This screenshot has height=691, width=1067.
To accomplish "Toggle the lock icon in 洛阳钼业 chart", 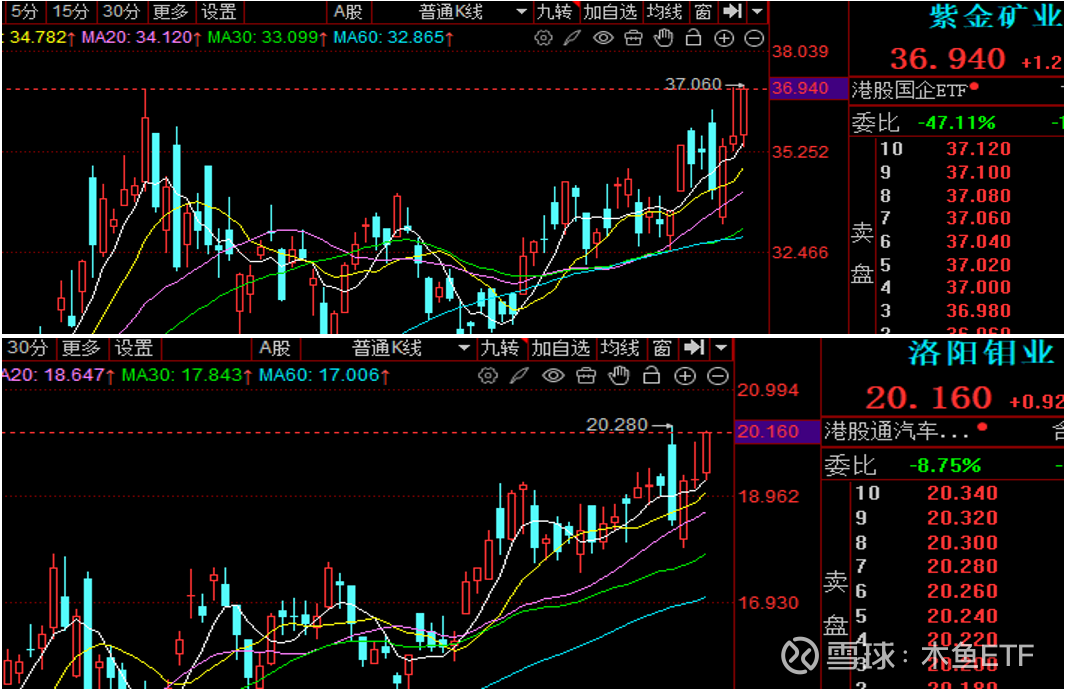I will click(x=652, y=375).
